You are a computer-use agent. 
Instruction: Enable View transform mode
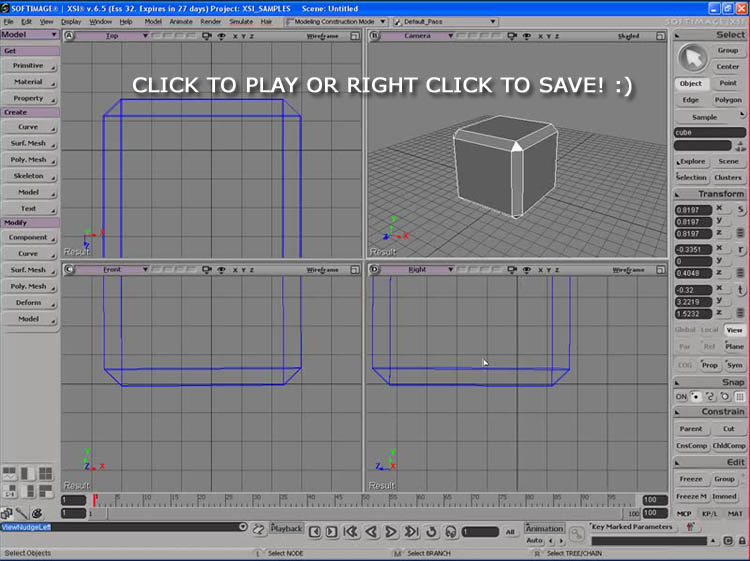[734, 329]
